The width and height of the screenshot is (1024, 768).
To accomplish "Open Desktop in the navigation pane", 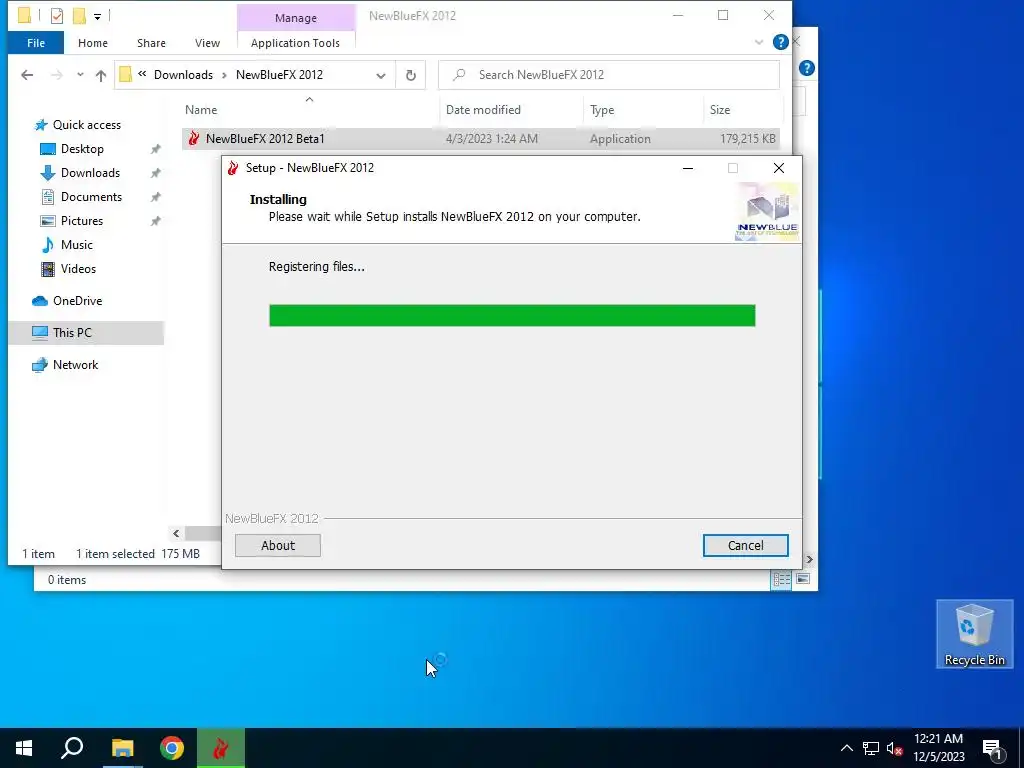I will [82, 149].
